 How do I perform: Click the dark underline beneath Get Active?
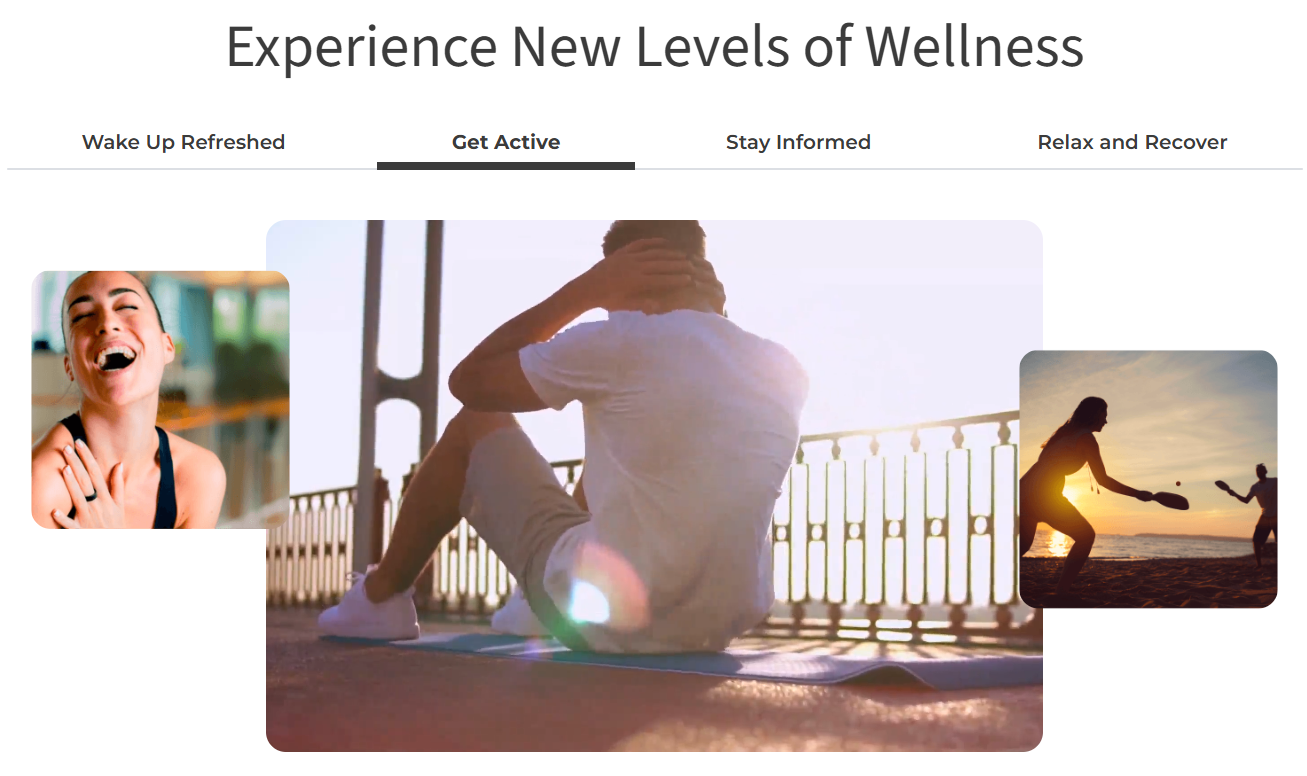tap(506, 166)
